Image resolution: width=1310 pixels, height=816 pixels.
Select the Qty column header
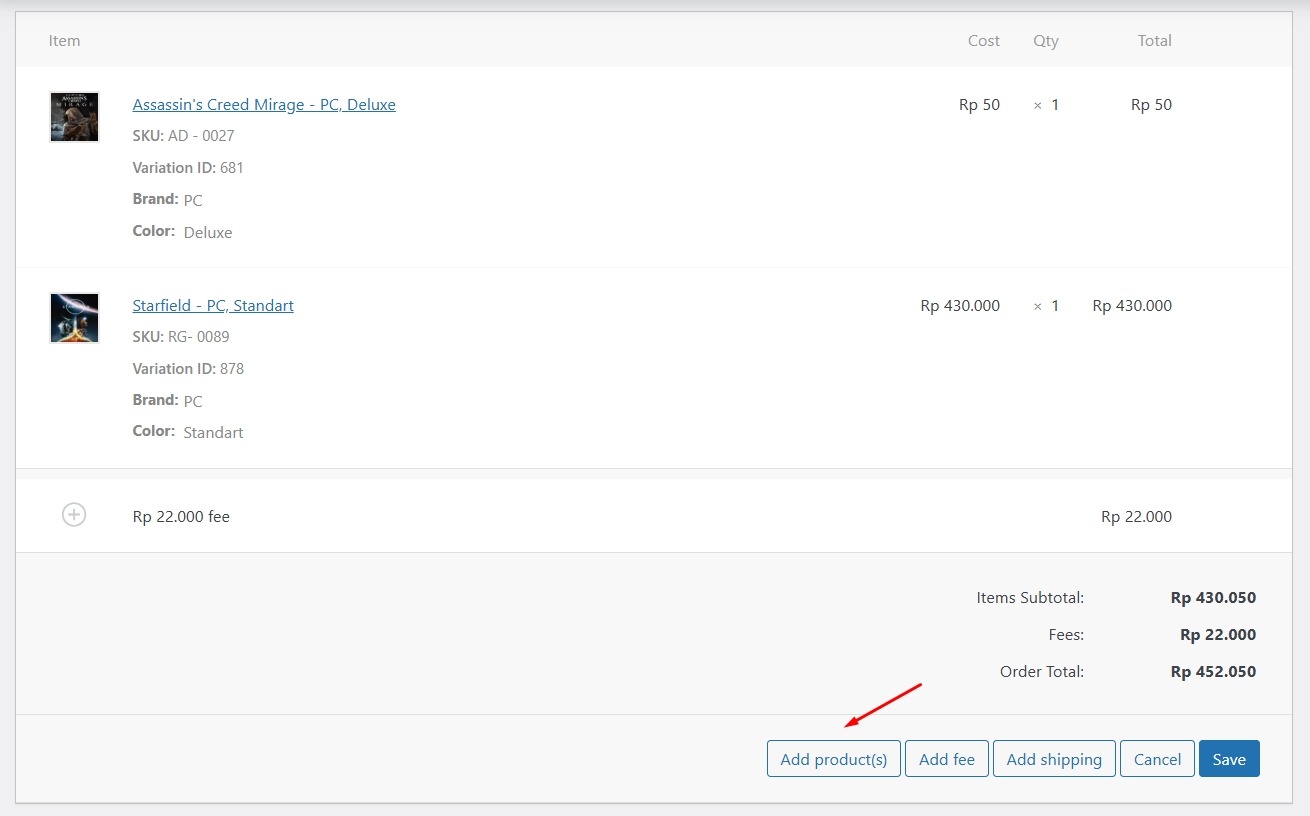(1046, 41)
